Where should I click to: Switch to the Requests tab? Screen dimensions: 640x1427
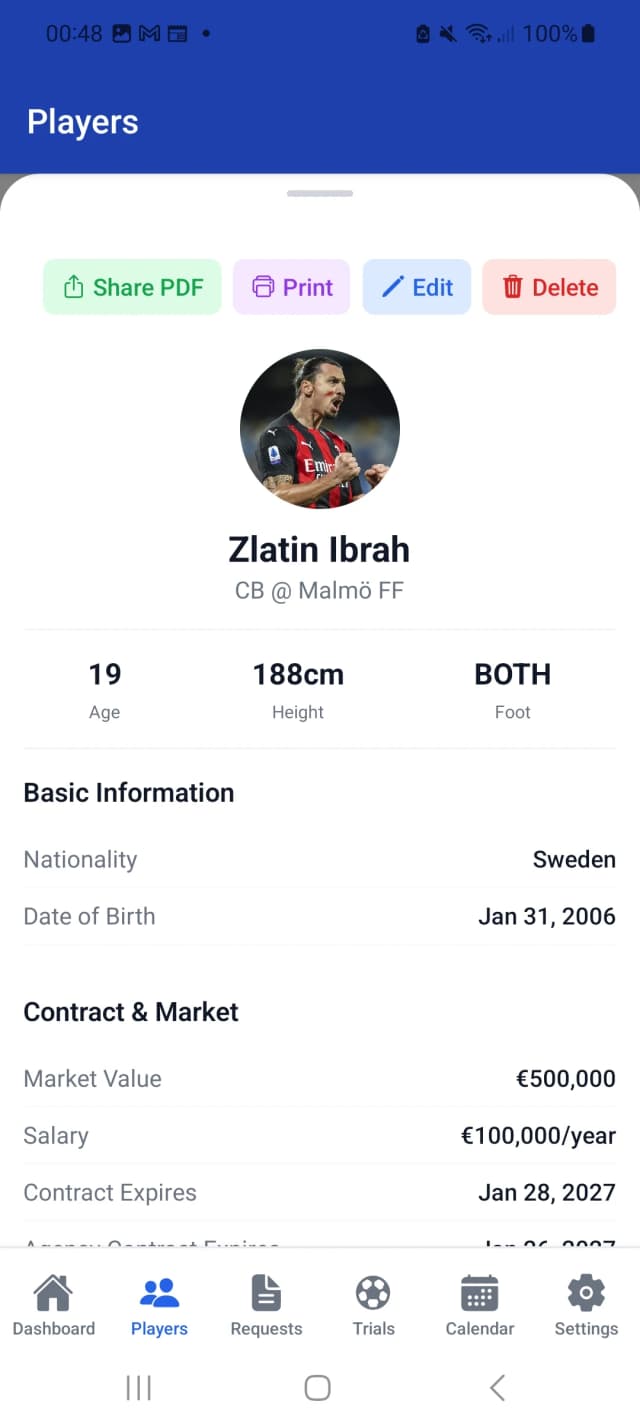pos(265,1303)
